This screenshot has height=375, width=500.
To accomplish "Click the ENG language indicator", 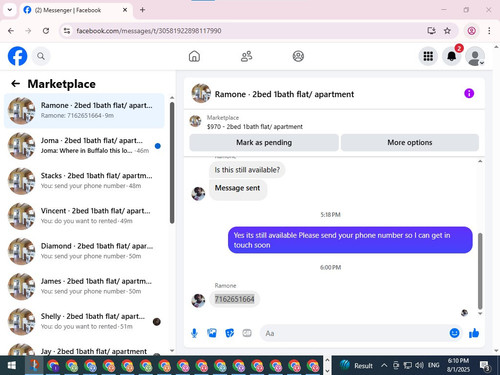I will 434,365.
